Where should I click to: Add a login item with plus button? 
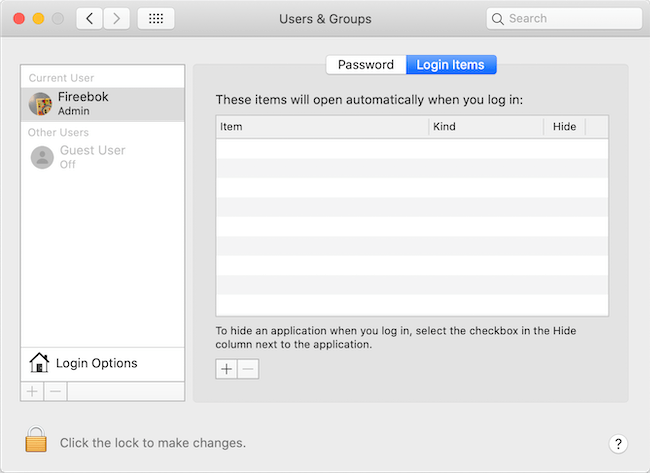click(226, 369)
